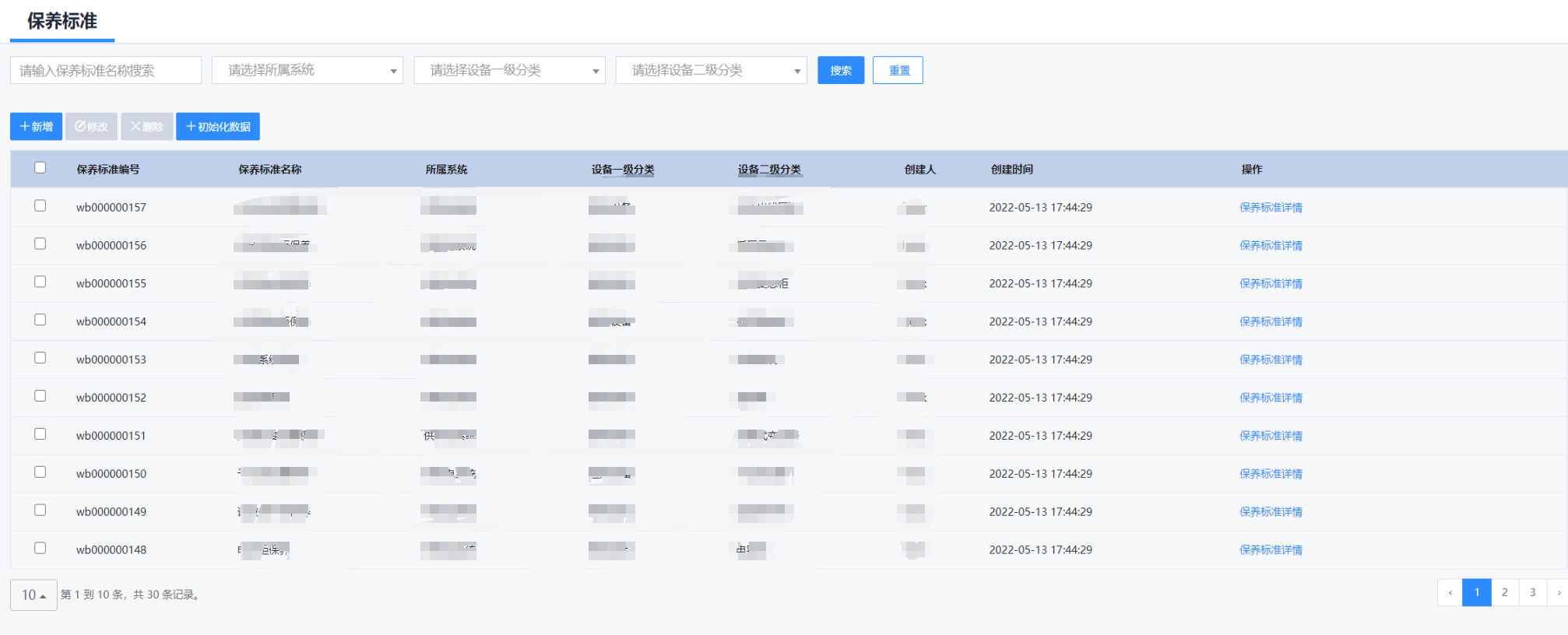1568x635 pixels.
Task: Click the 初始化数据 button
Action: tap(218, 127)
